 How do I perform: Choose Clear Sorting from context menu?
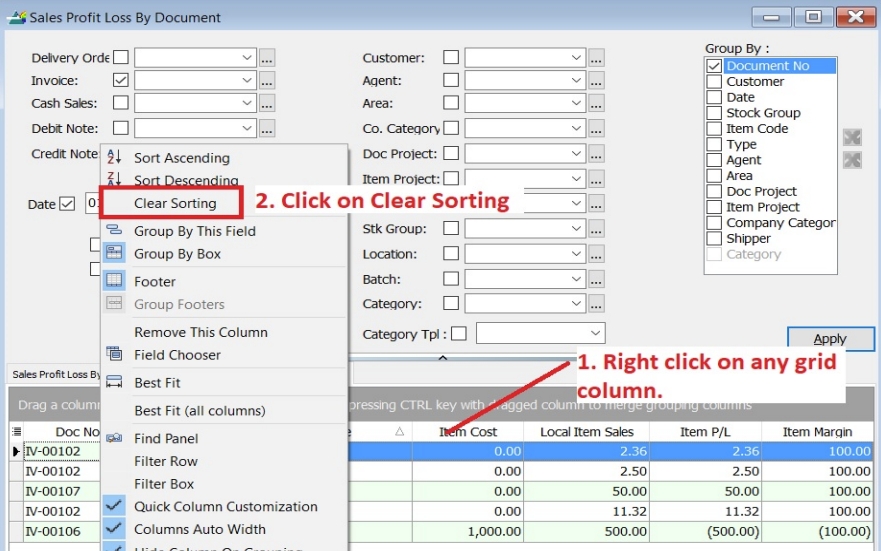click(x=175, y=203)
